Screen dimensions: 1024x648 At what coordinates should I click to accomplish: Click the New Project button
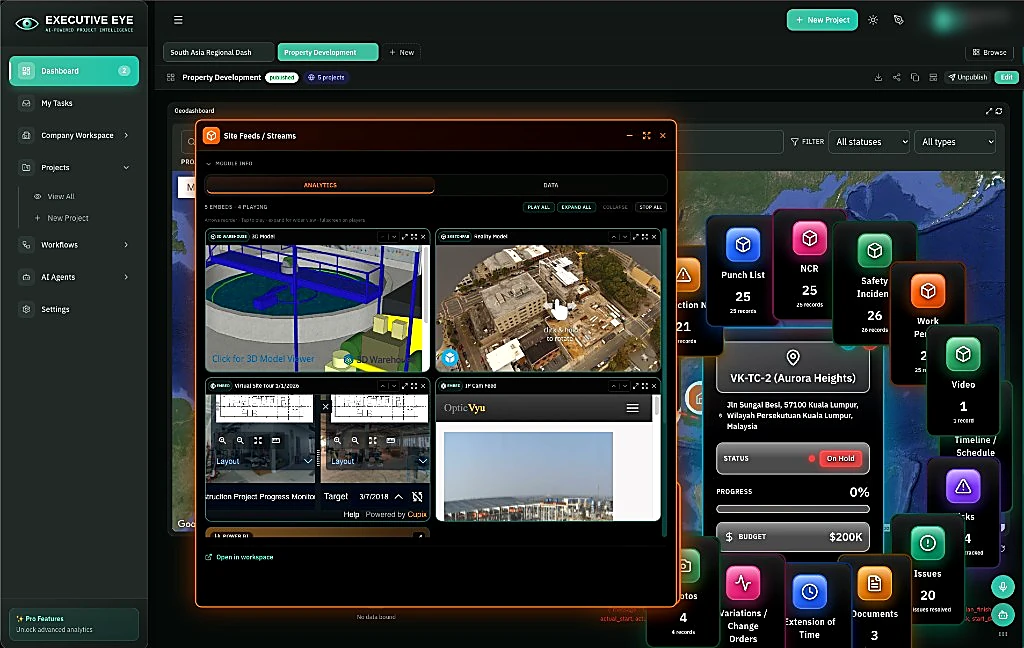click(822, 20)
